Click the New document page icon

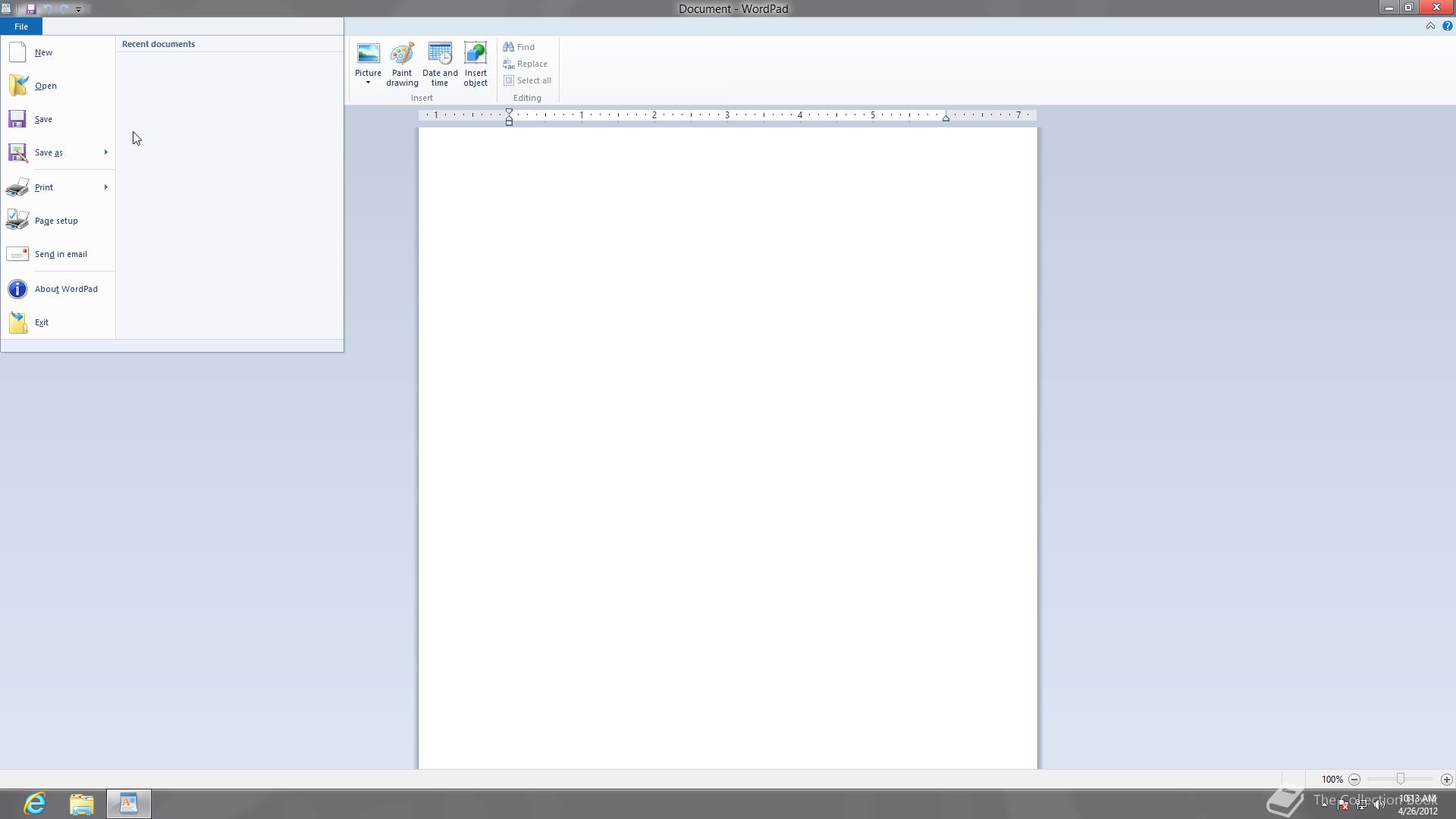[x=17, y=52]
